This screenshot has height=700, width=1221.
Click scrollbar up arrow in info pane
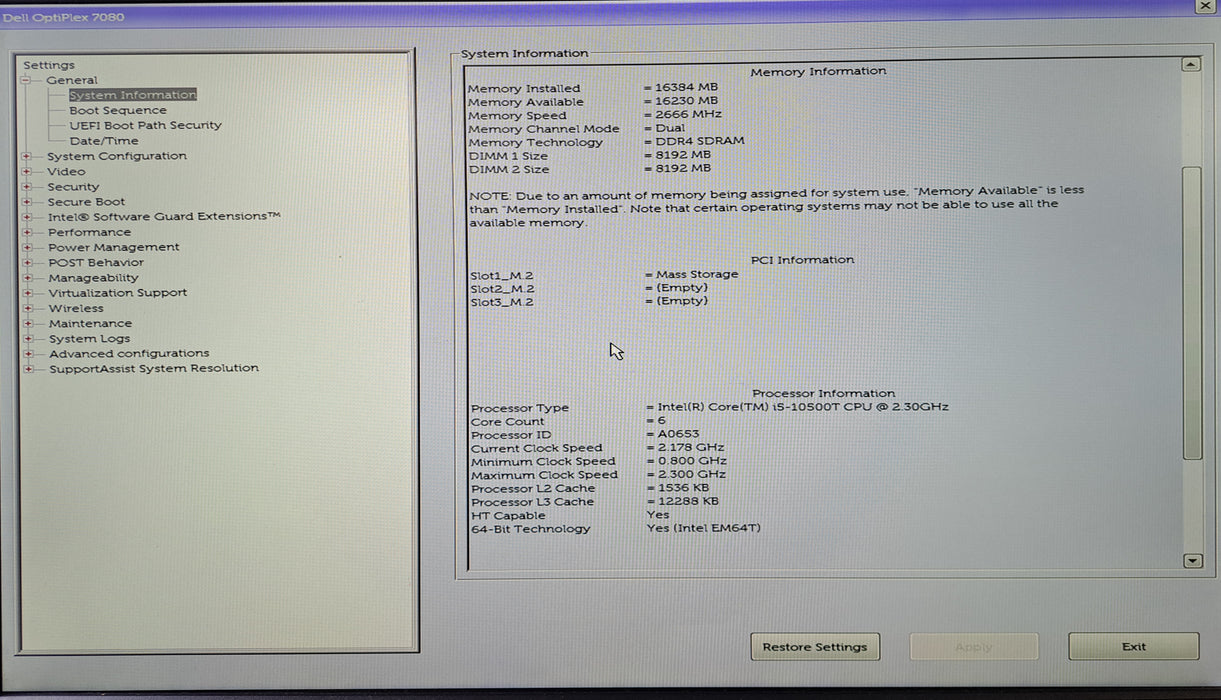tap(1191, 65)
